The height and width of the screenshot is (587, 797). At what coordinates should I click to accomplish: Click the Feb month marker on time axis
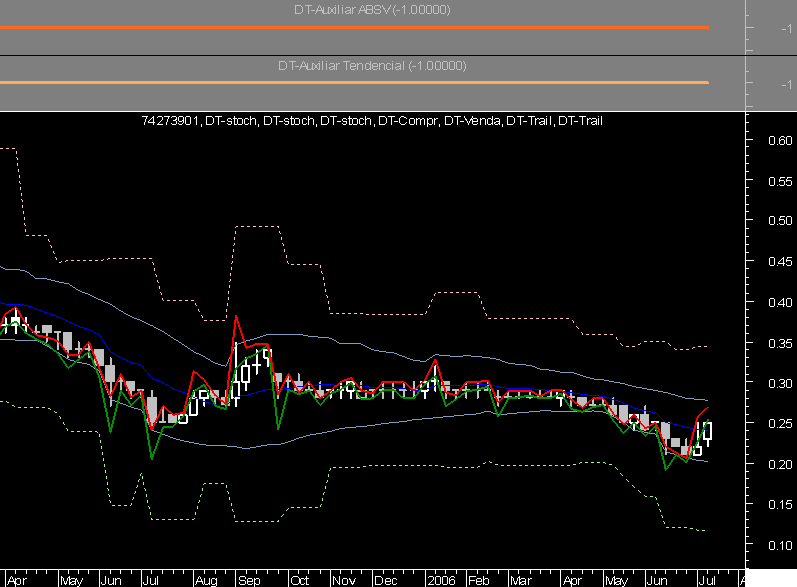tap(479, 579)
